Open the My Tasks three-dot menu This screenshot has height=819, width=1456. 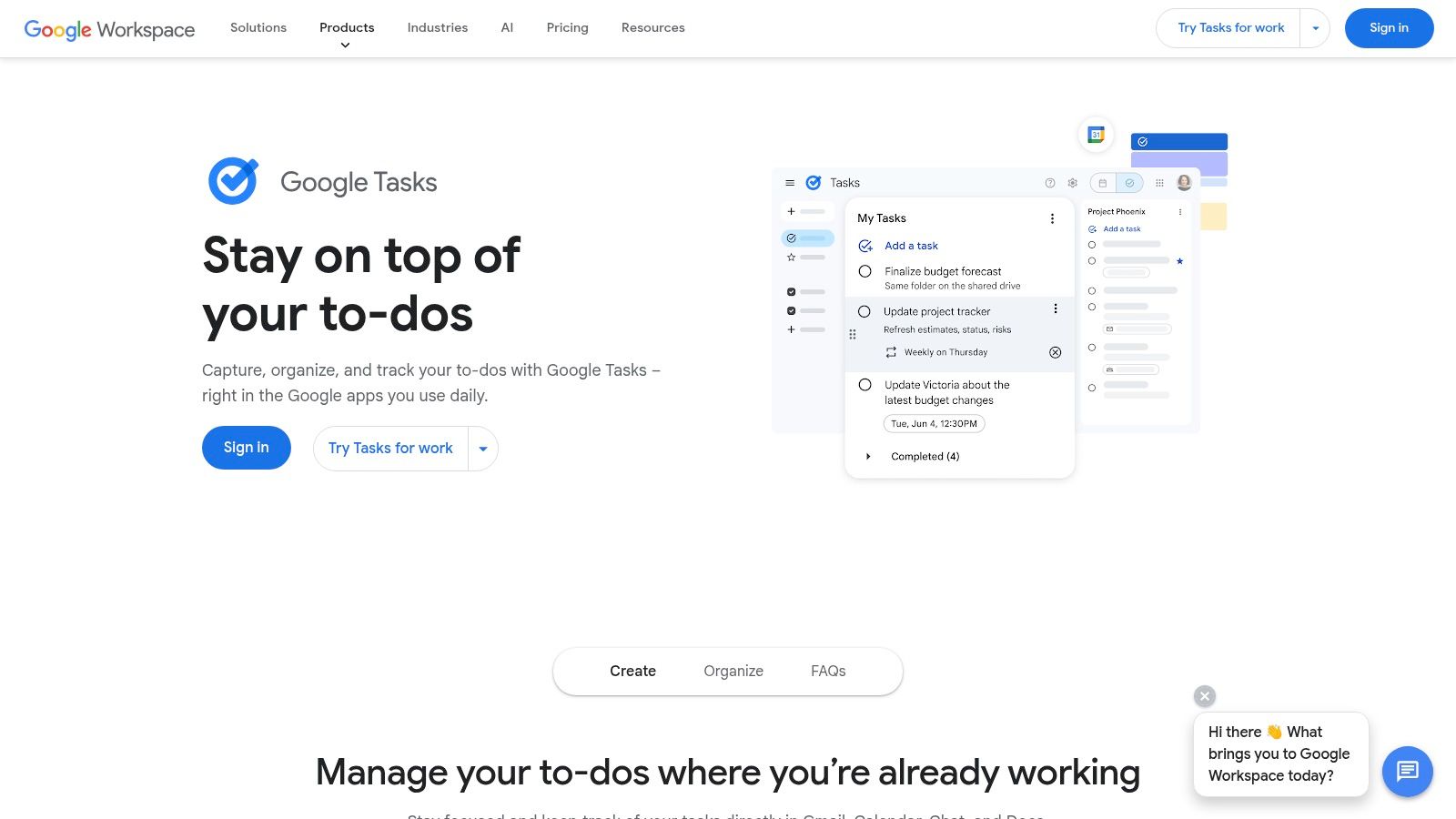[1052, 218]
